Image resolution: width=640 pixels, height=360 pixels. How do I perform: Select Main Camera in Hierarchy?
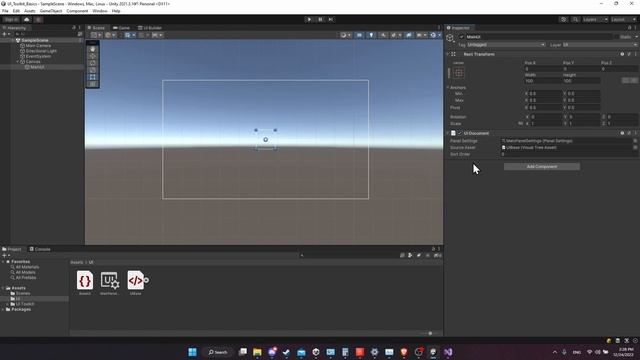coord(38,46)
